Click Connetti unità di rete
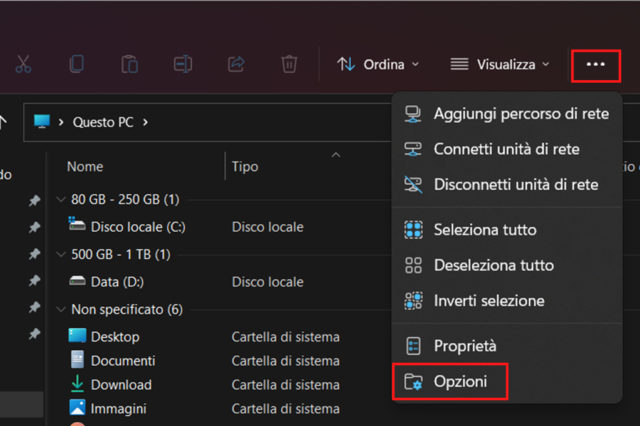This screenshot has width=640, height=426. 506,149
